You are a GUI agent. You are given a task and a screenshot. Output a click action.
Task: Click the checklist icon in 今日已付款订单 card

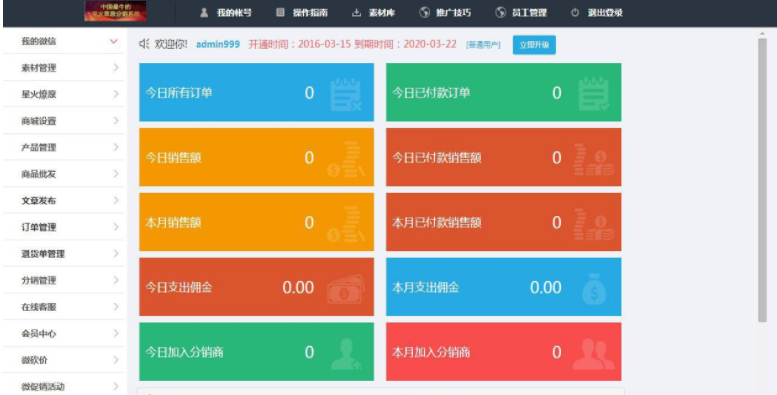594,94
